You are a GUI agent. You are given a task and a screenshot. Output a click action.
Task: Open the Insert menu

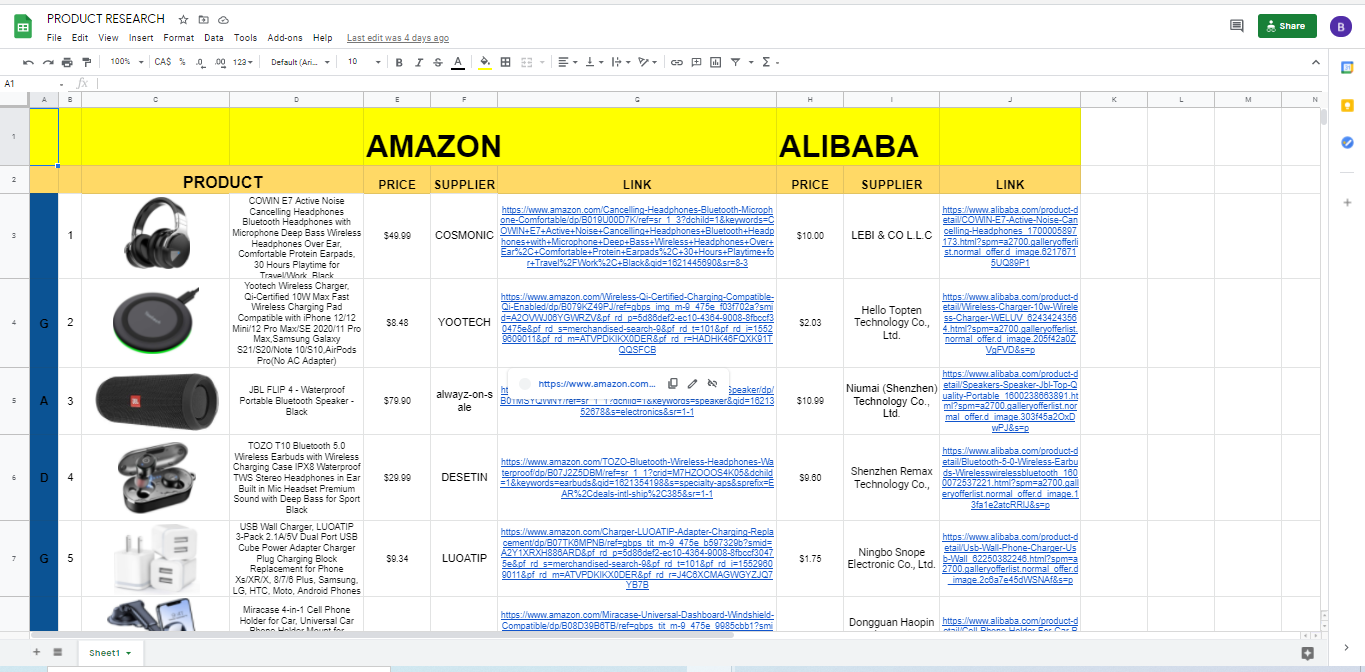click(x=141, y=38)
